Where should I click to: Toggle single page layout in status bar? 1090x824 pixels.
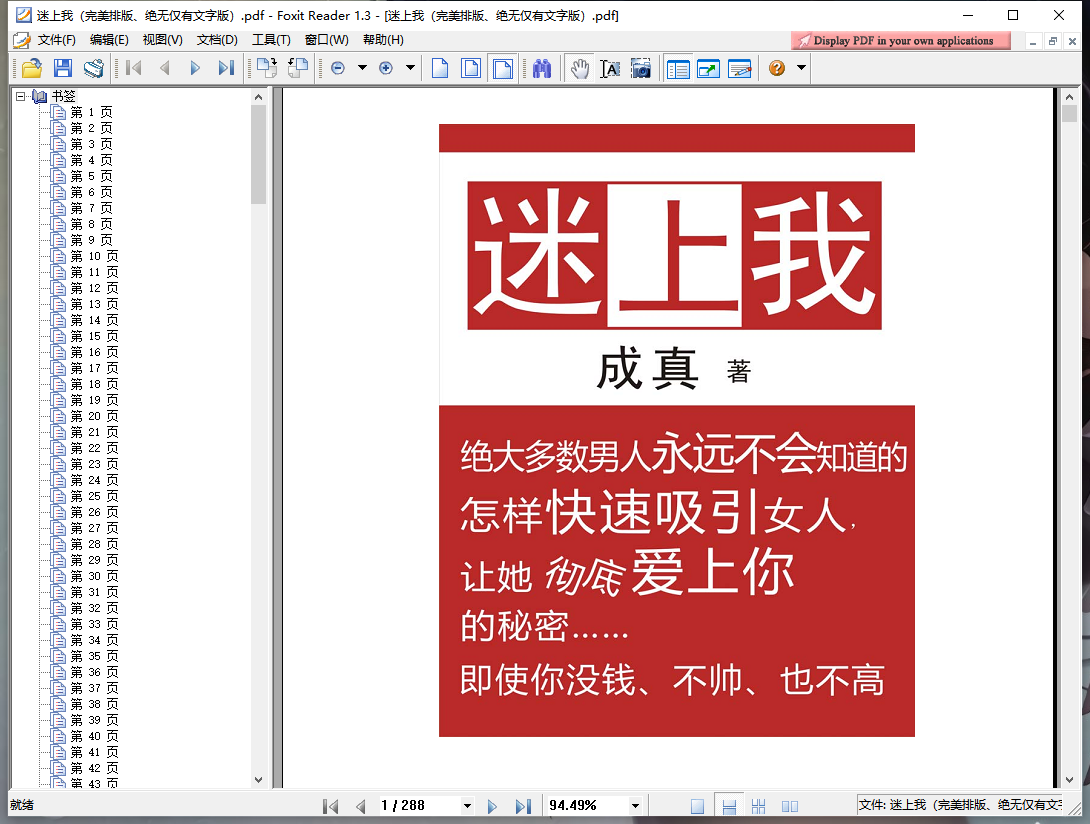pyautogui.click(x=698, y=806)
